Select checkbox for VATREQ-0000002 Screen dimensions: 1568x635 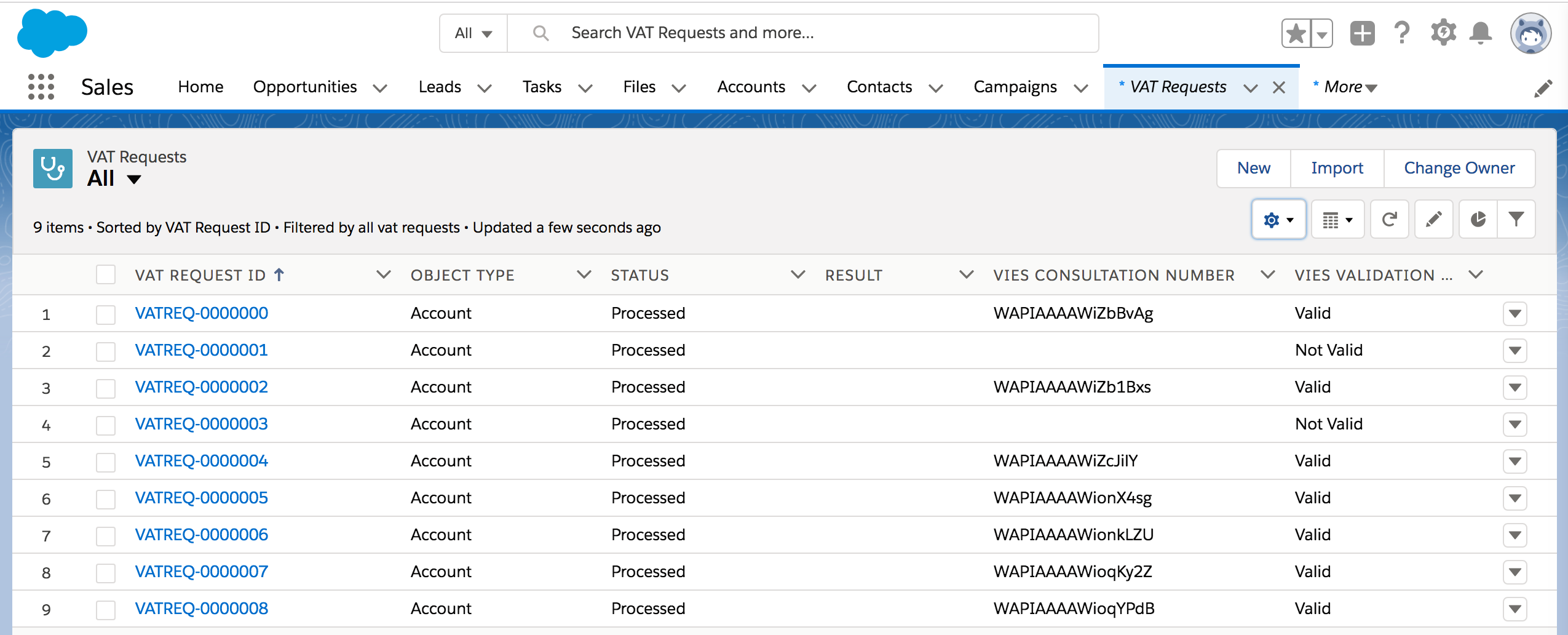[106, 388]
